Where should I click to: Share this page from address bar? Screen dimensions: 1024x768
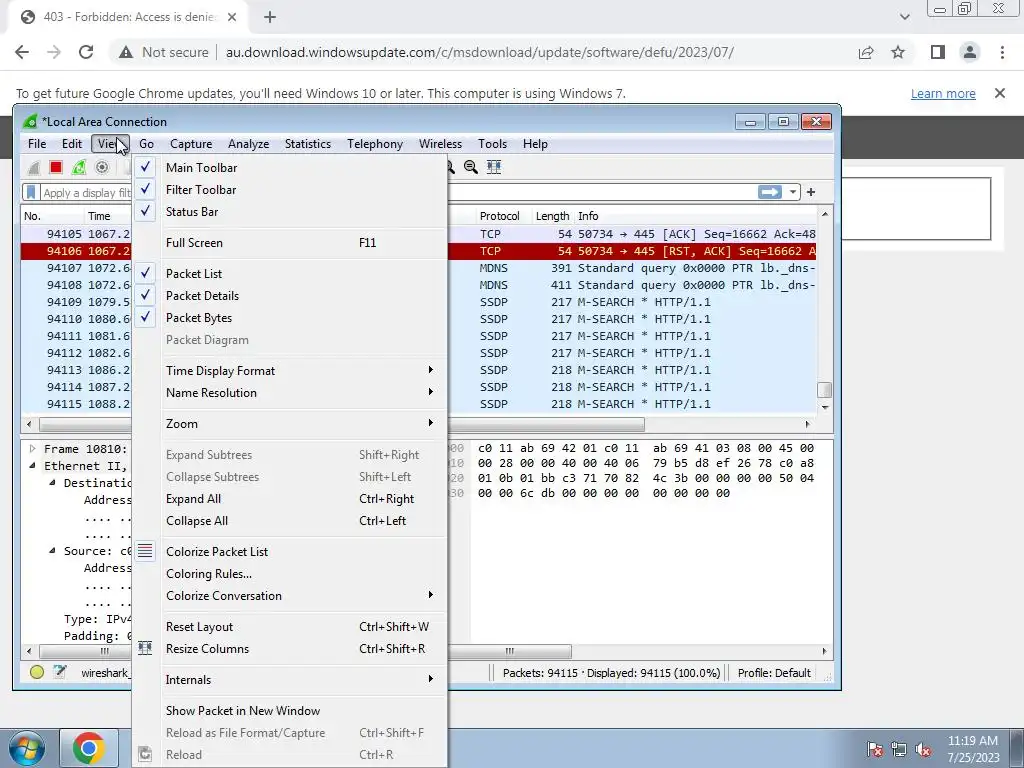pyautogui.click(x=866, y=52)
